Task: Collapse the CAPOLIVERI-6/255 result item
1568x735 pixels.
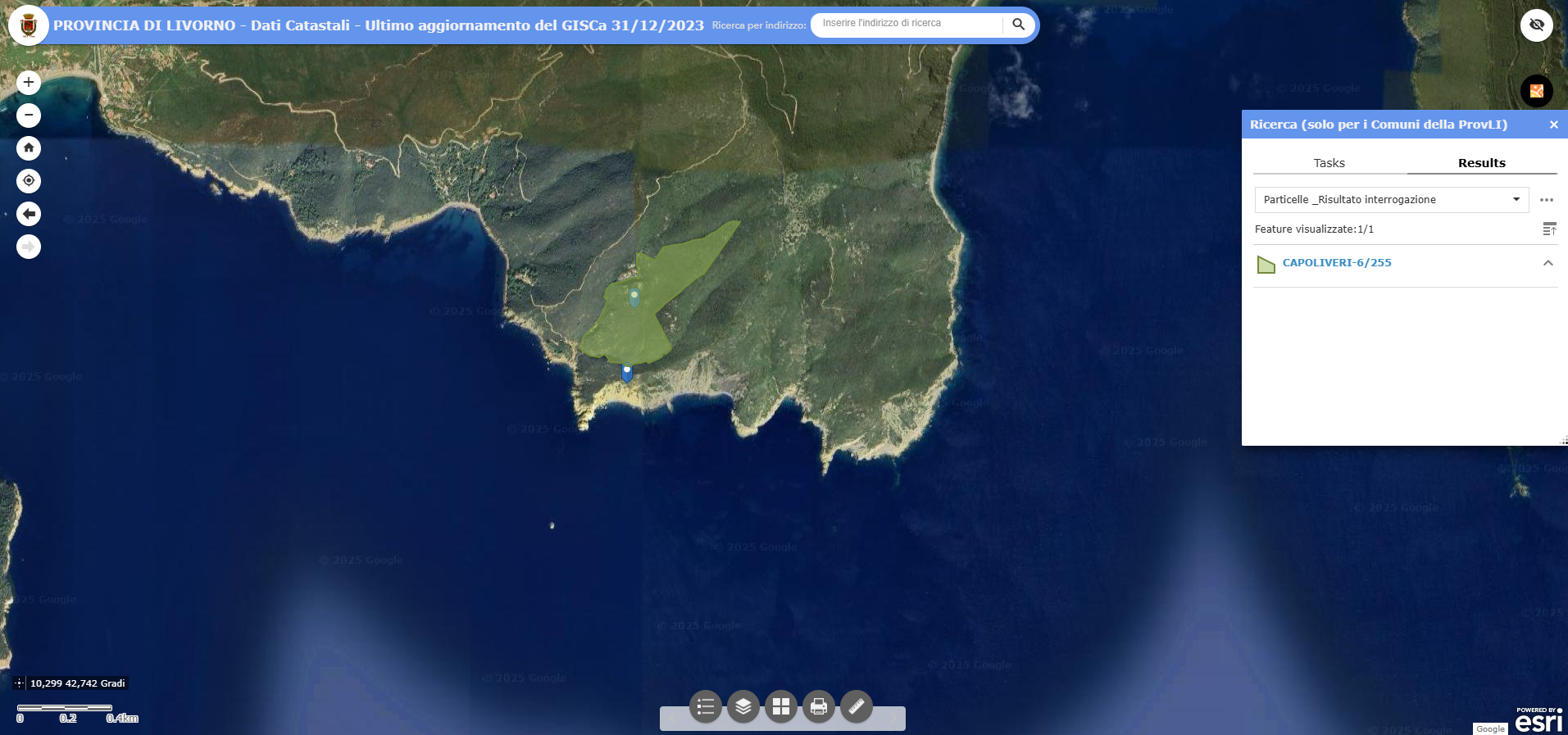Action: 1548,263
